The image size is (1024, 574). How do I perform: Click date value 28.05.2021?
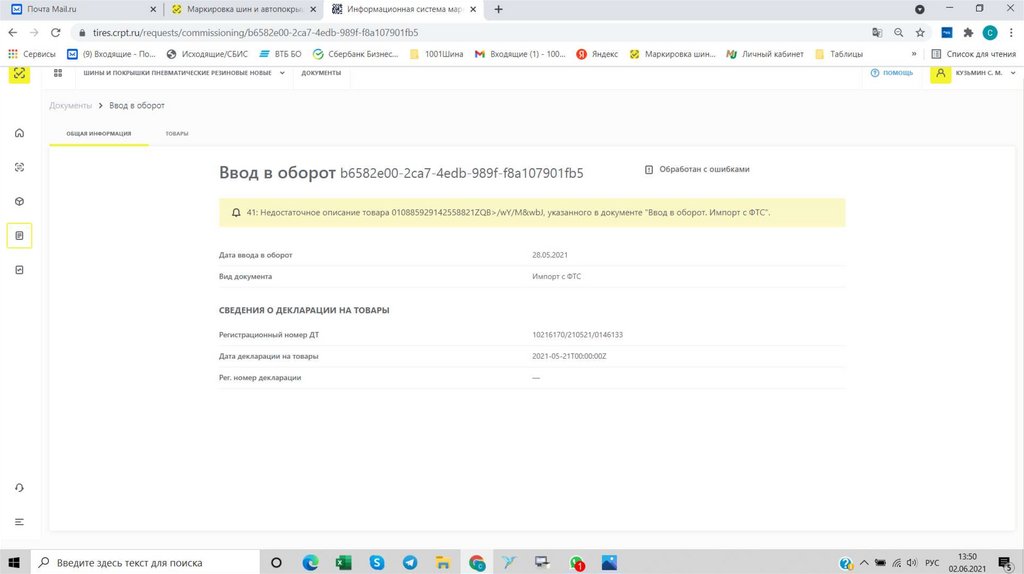click(550, 255)
